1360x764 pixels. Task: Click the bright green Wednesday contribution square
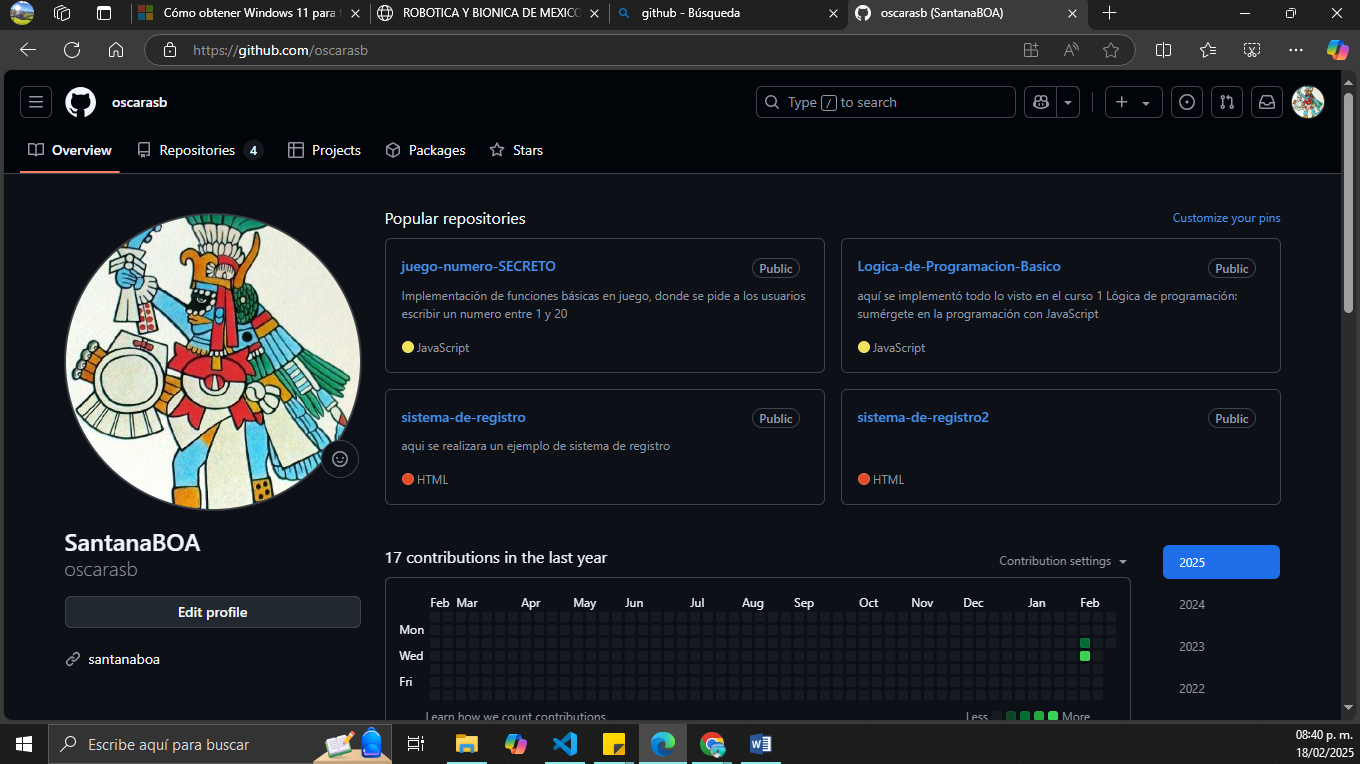tap(1085, 656)
